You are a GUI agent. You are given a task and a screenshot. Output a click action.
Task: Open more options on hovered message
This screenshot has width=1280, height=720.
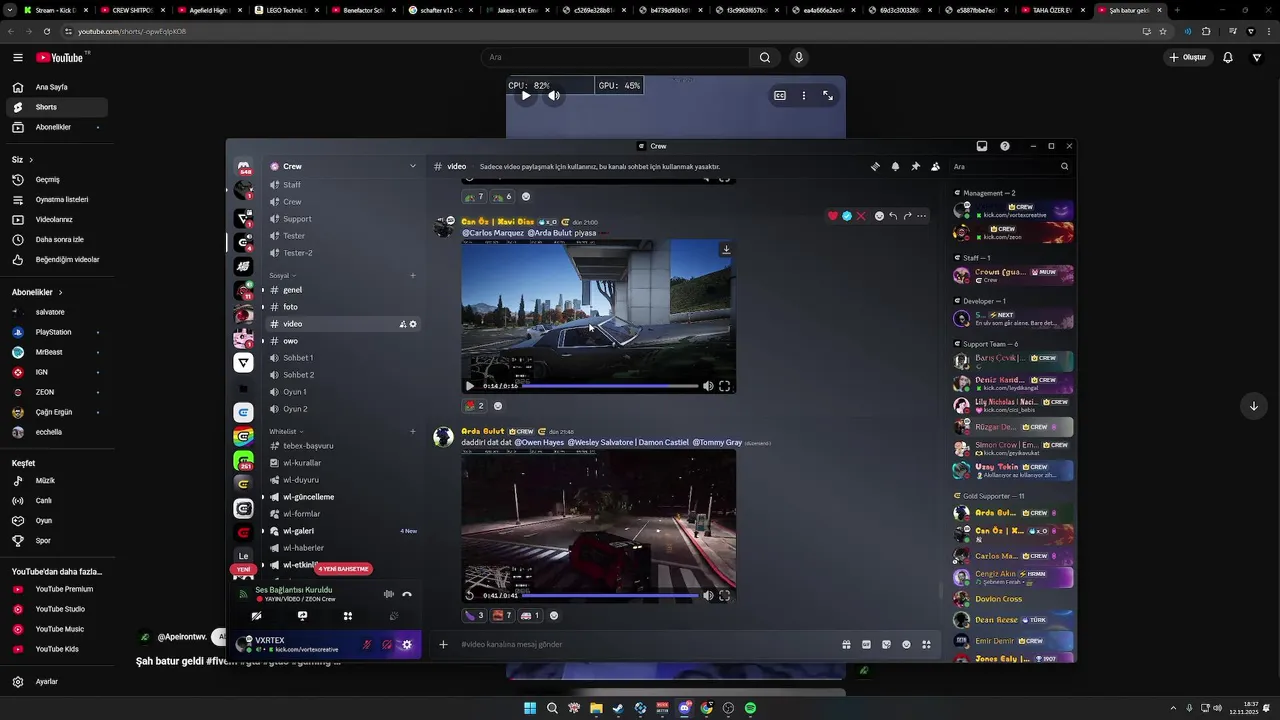point(921,216)
